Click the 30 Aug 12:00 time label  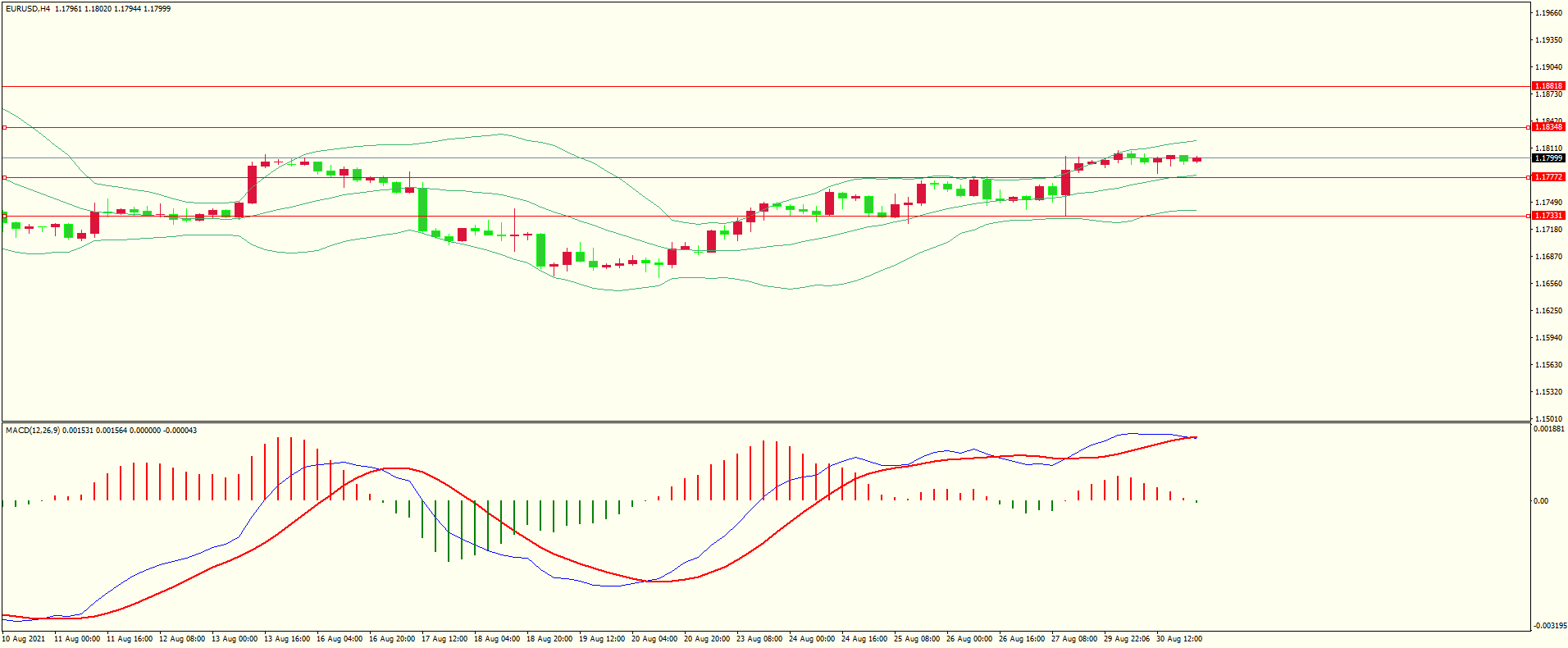tap(1179, 639)
